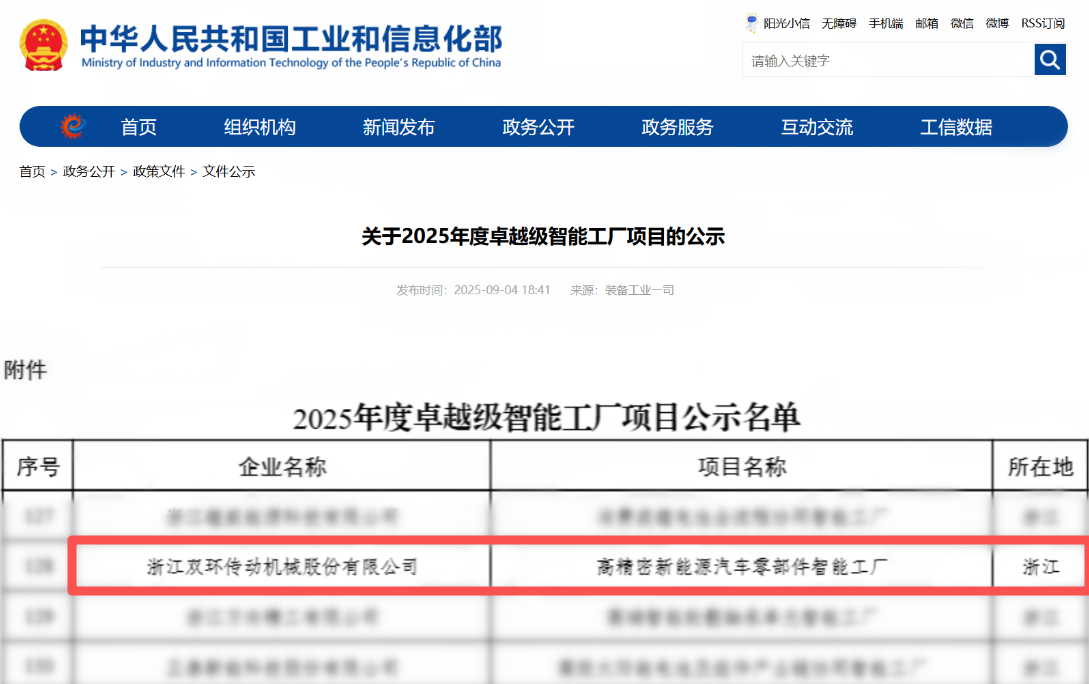Switch to the 手机端 mobile version

coord(884,23)
